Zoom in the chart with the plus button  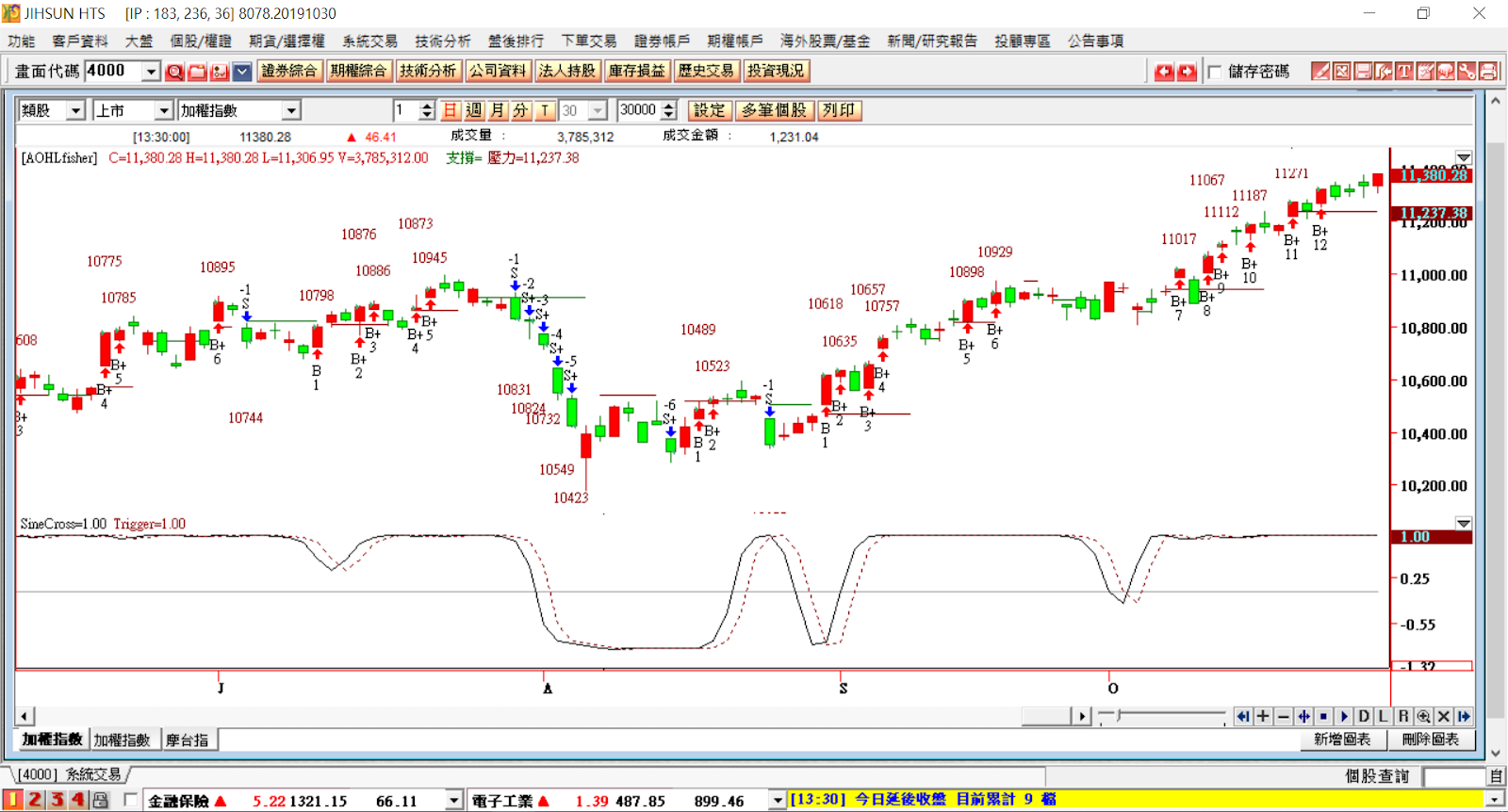1263,717
